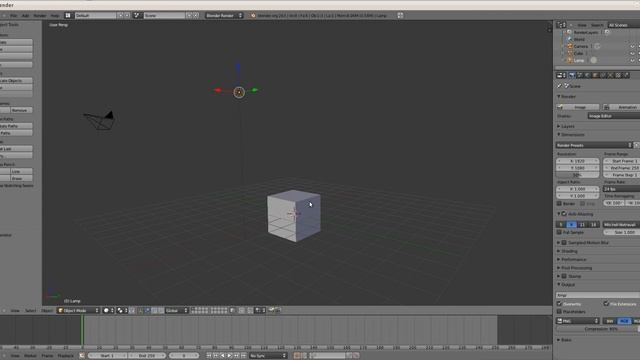Open the PNG file format dropdown
This screenshot has width=640, height=360.
click(578, 321)
